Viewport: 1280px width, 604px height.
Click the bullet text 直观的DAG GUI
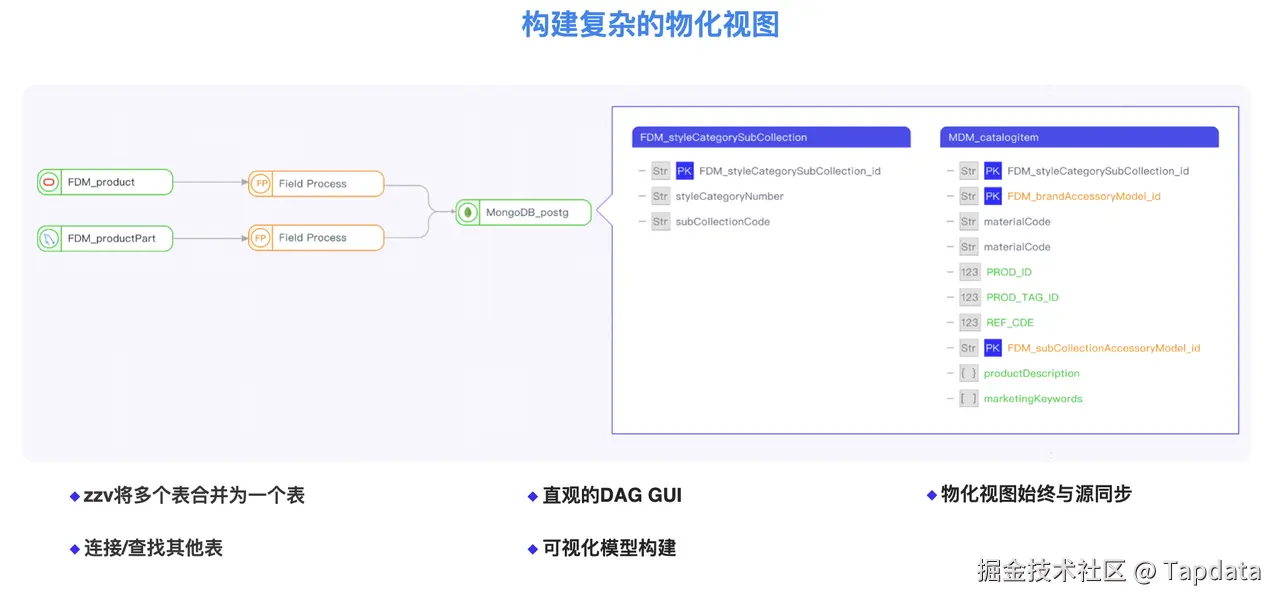(612, 495)
